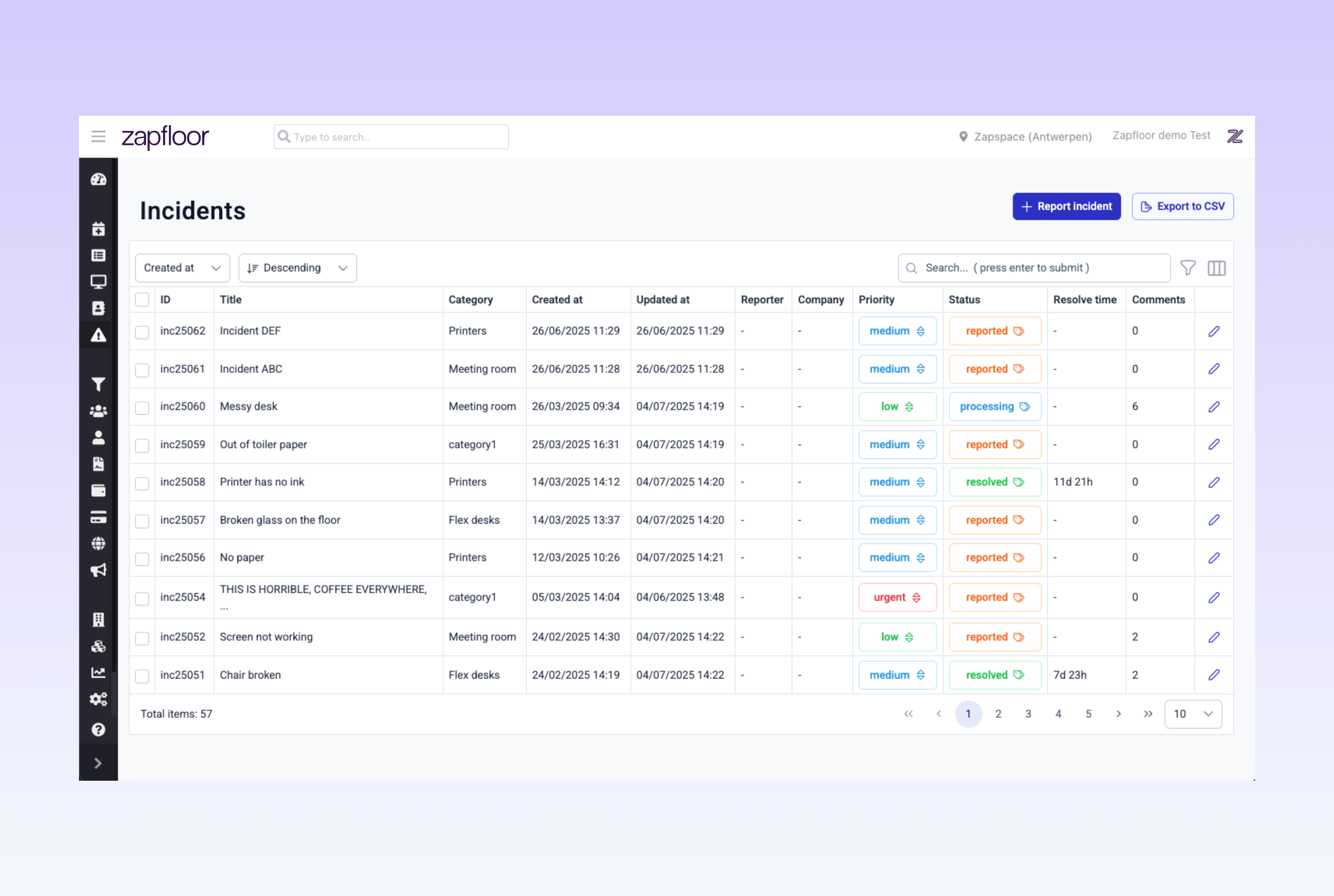1334x896 pixels.
Task: Check the Chair broken row checkbox
Action: (x=142, y=676)
